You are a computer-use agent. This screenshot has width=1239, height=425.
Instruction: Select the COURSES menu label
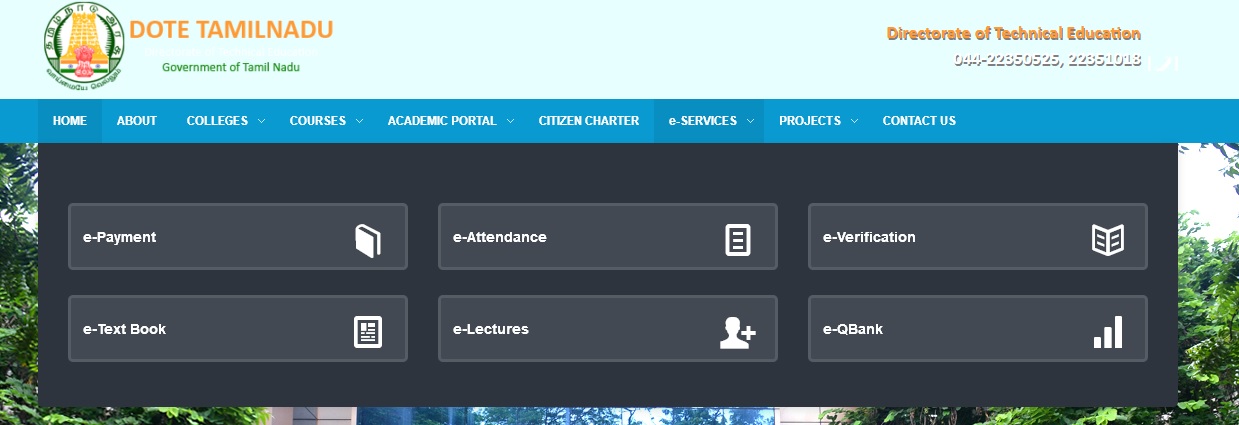click(x=318, y=121)
